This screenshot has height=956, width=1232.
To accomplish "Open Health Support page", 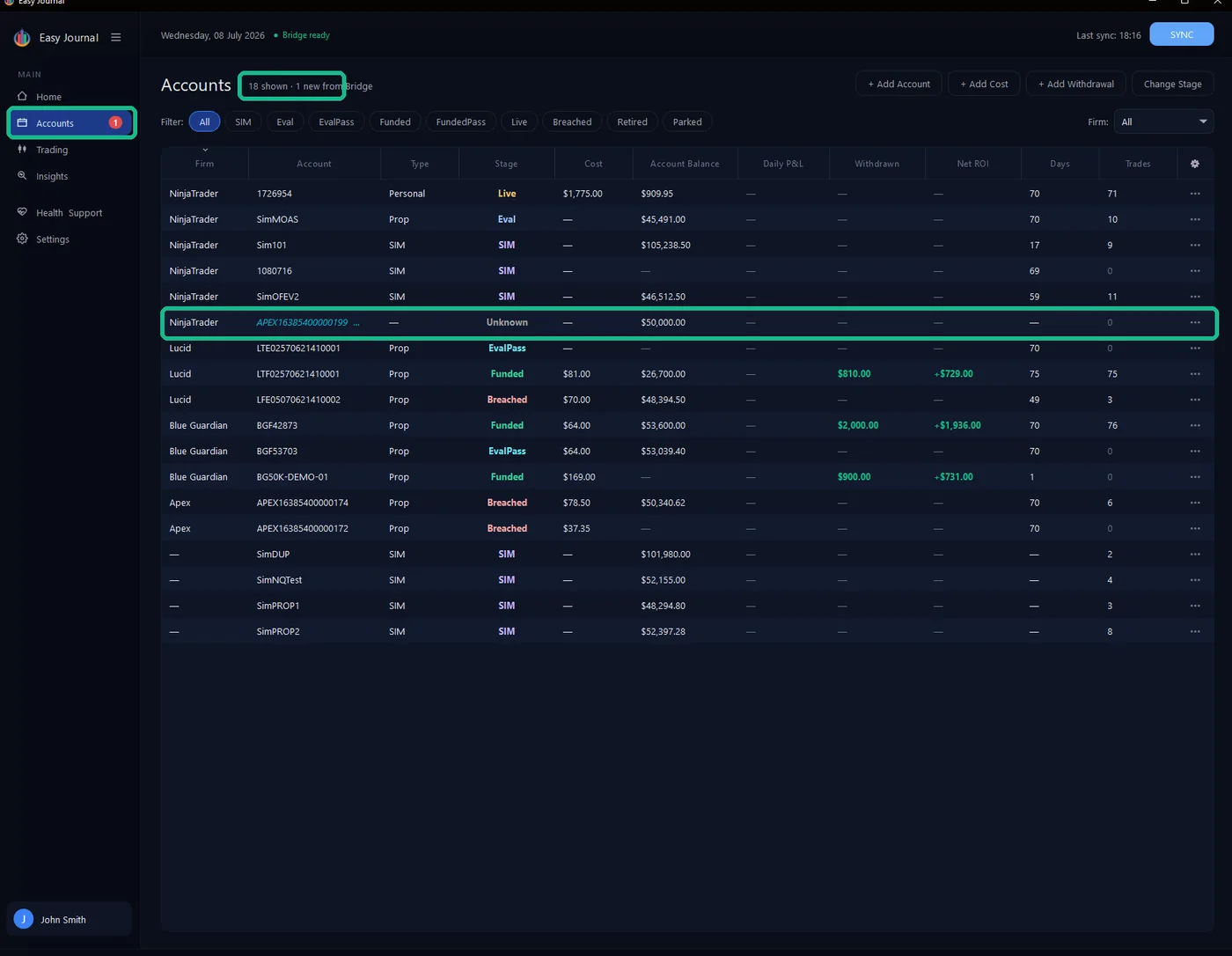I will pos(69,213).
